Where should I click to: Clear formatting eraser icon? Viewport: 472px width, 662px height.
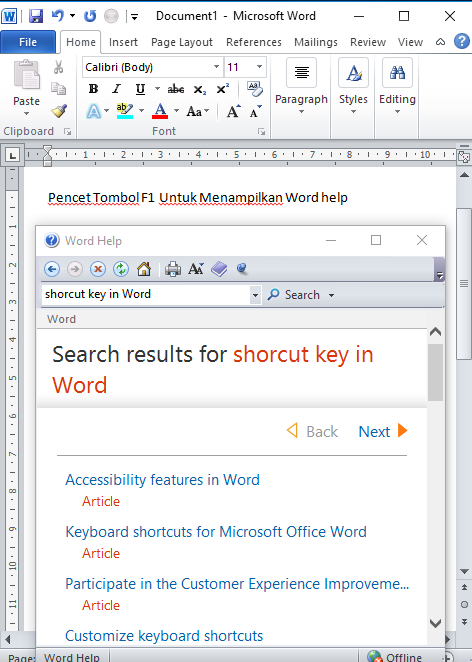[x=255, y=89]
